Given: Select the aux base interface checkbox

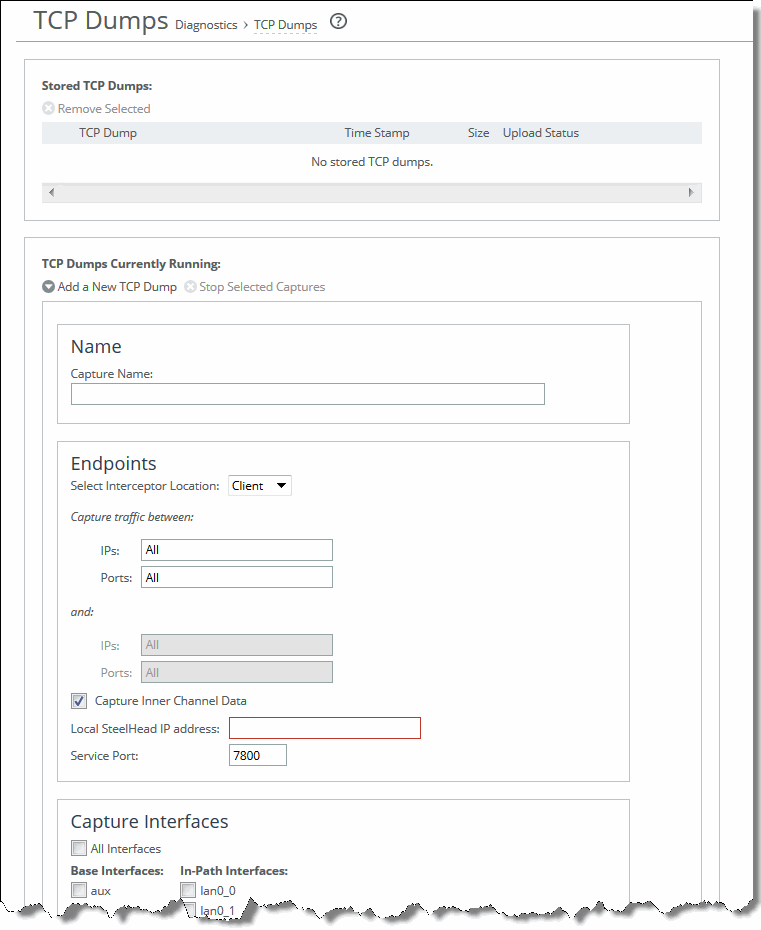Looking at the screenshot, I should coord(79,890).
